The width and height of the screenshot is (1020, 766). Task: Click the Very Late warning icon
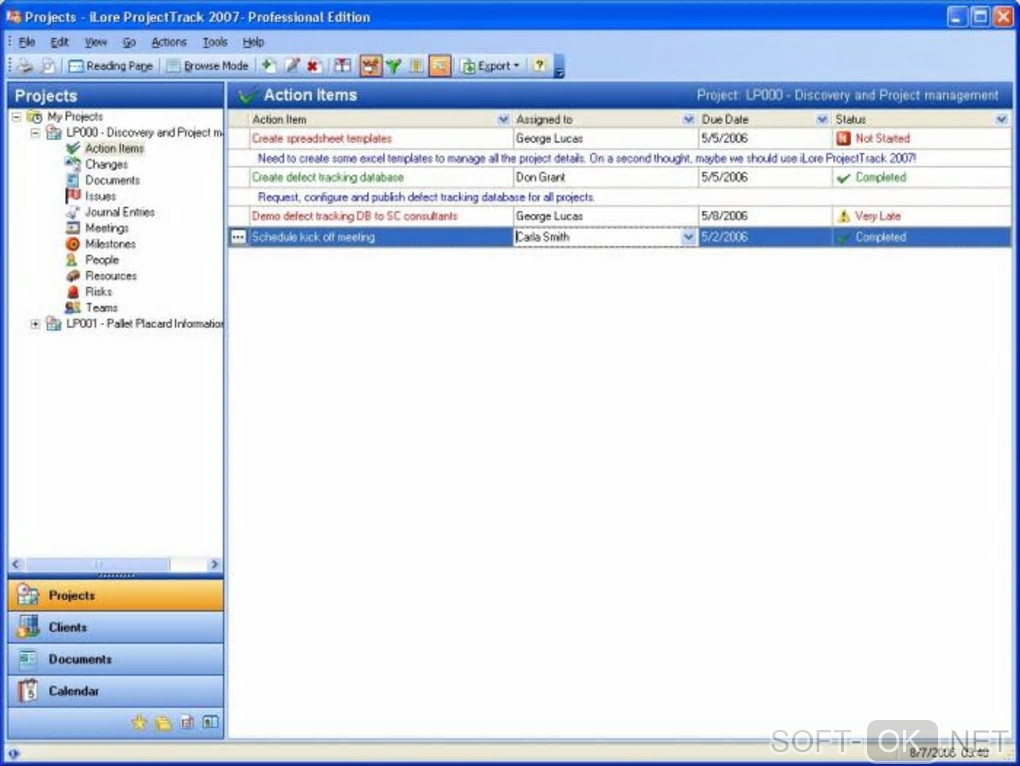click(x=844, y=216)
